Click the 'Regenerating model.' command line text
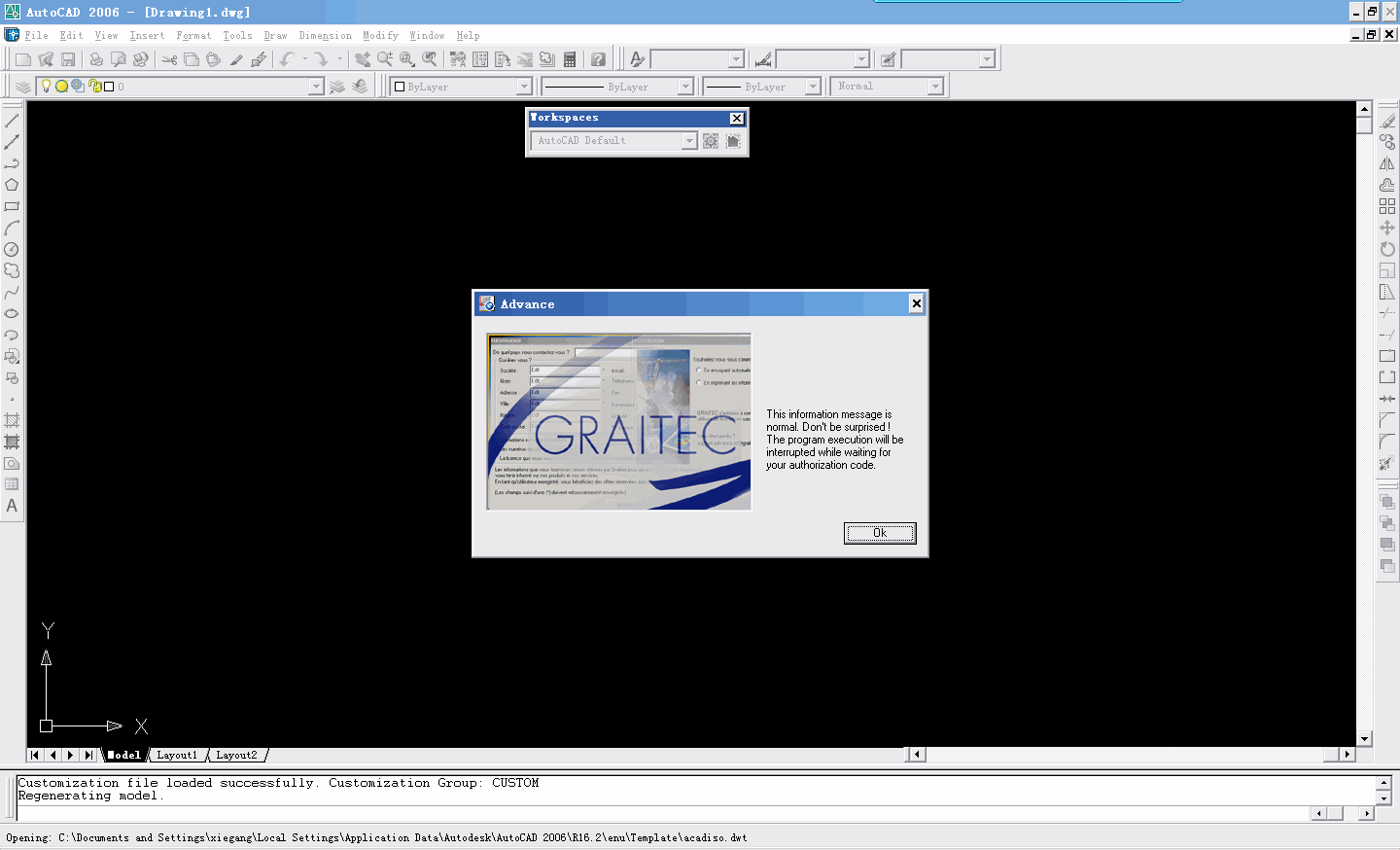 click(x=90, y=796)
